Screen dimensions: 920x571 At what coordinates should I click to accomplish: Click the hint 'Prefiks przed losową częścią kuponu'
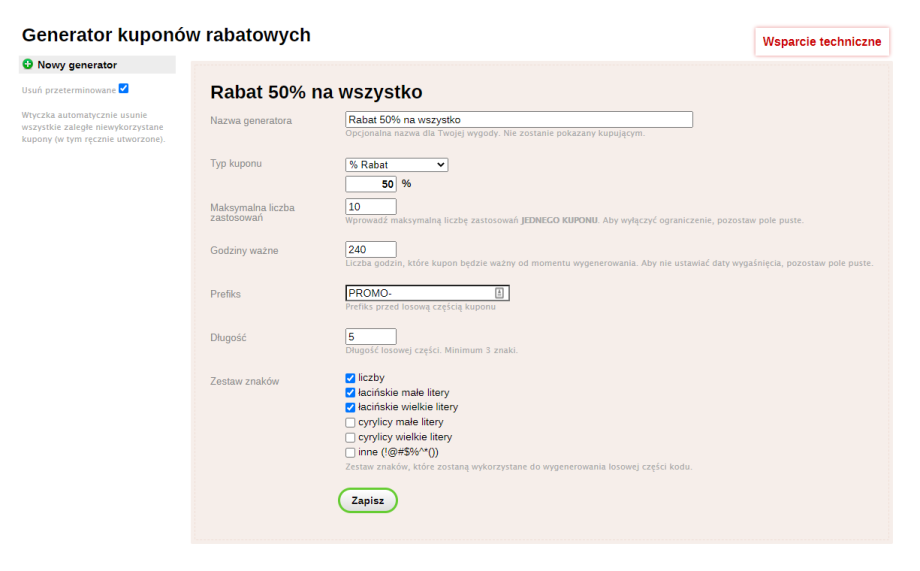(420, 307)
